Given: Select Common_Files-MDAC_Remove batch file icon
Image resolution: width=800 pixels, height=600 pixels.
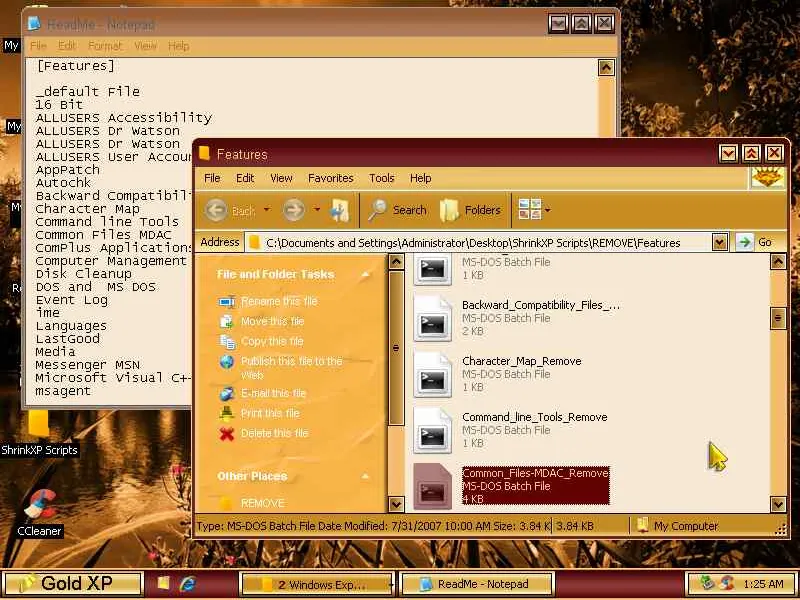Looking at the screenshot, I should [x=432, y=486].
